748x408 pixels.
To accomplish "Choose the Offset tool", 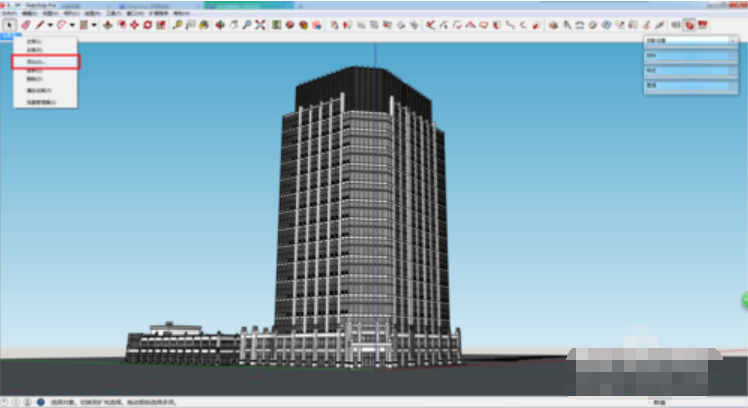I will (122, 25).
